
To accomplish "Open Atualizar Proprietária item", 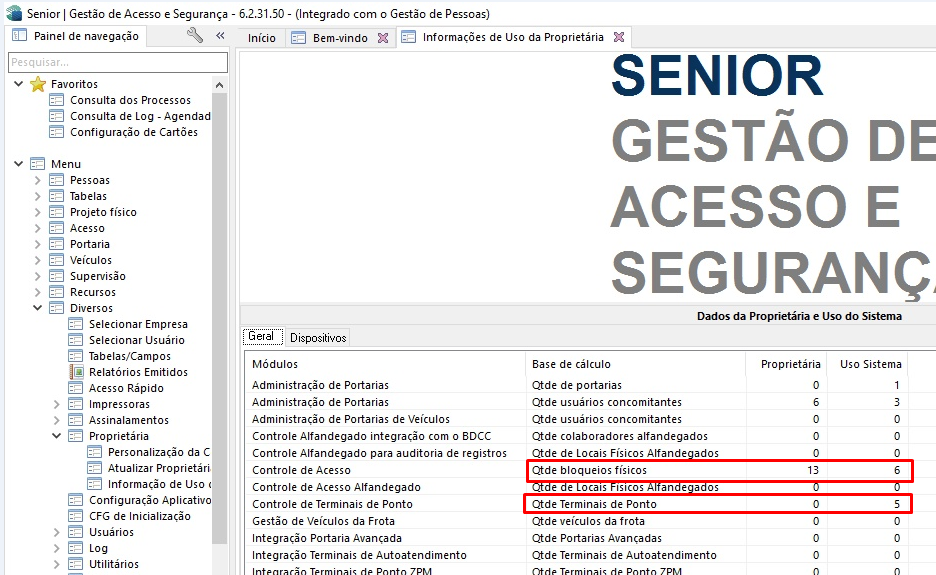I will click(x=159, y=468).
